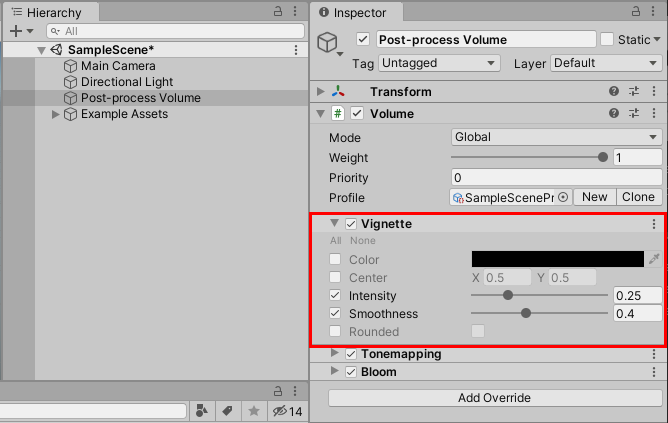The height and width of the screenshot is (423, 668).
Task: Expand the Example Assets tree item
Action: pos(56,114)
